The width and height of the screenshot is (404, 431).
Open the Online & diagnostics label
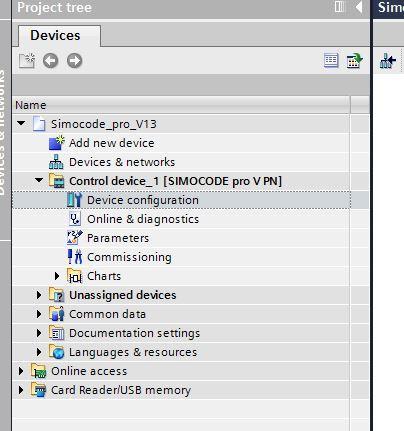click(x=143, y=219)
